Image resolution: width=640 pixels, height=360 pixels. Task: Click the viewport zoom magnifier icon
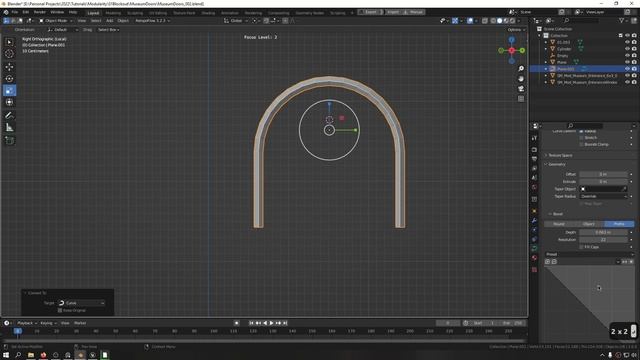pos(521,69)
